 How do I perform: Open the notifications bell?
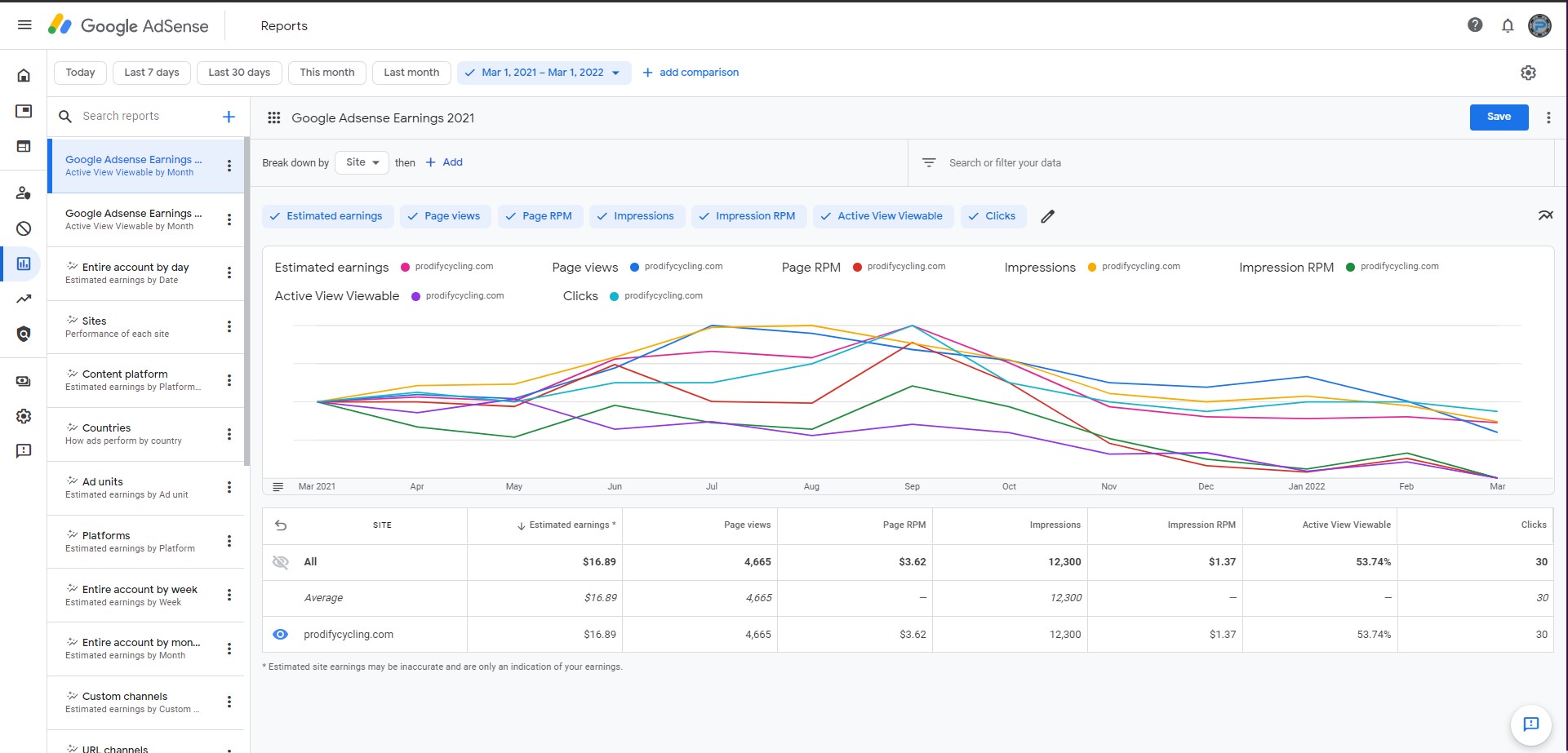point(1508,25)
